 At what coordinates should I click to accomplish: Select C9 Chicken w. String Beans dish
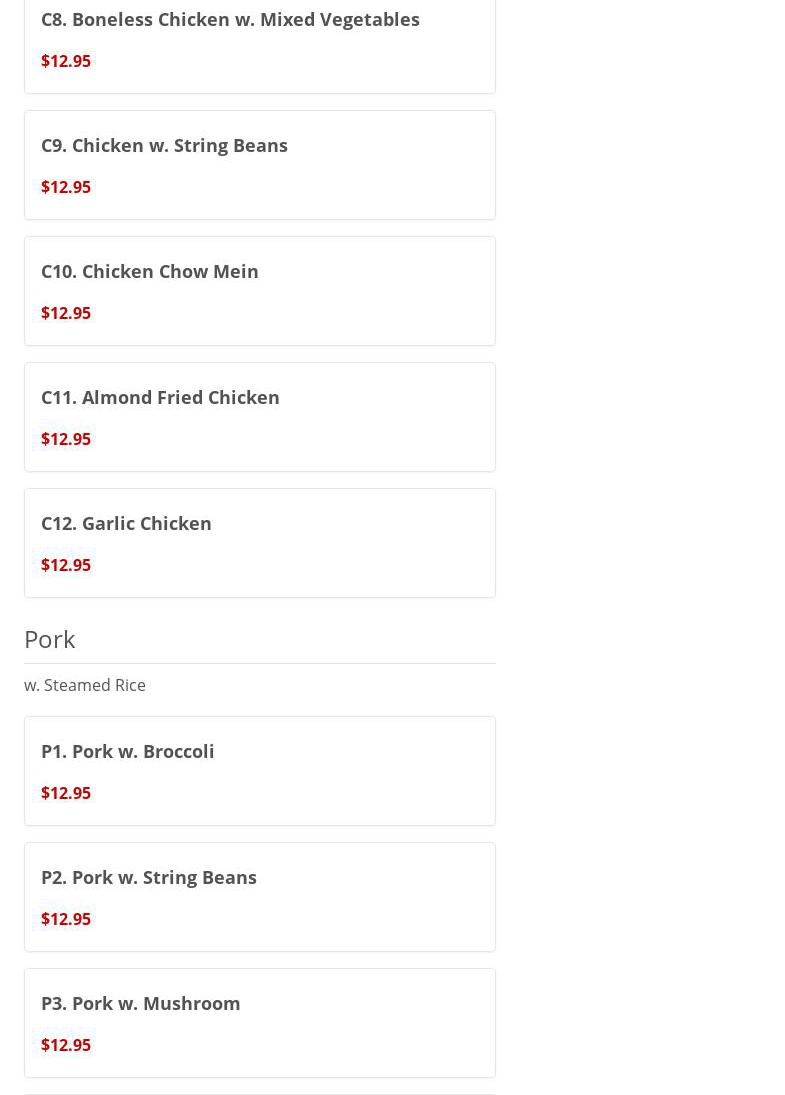(x=164, y=145)
